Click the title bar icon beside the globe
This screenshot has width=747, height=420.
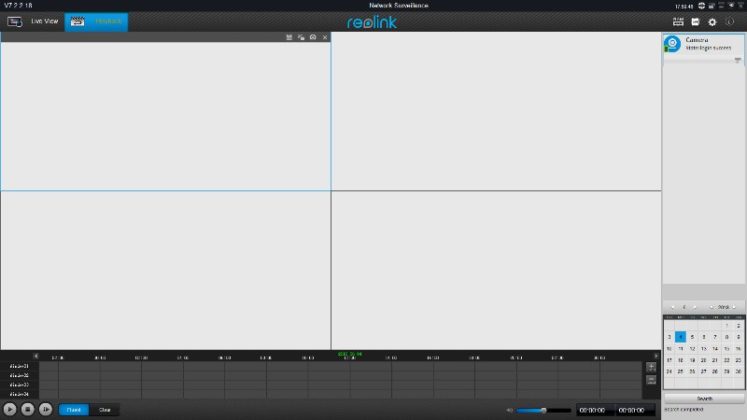pyautogui.click(x=711, y=6)
